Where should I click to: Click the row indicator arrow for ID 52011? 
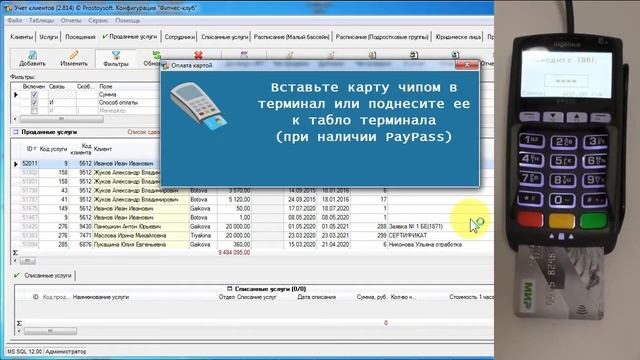(16, 164)
